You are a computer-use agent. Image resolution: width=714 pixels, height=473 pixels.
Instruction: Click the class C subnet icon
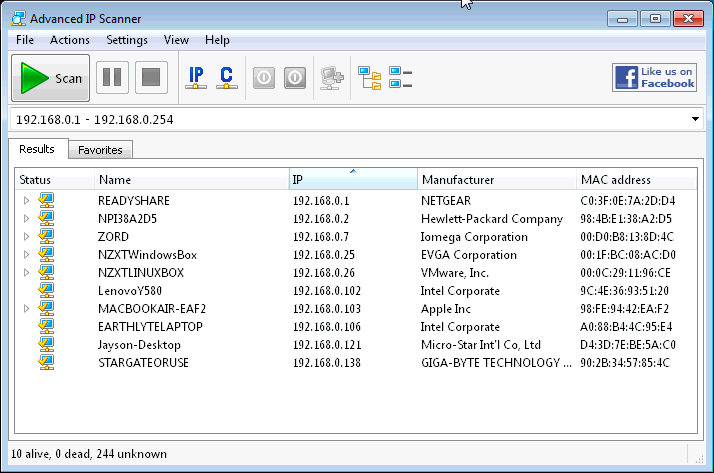coord(227,78)
